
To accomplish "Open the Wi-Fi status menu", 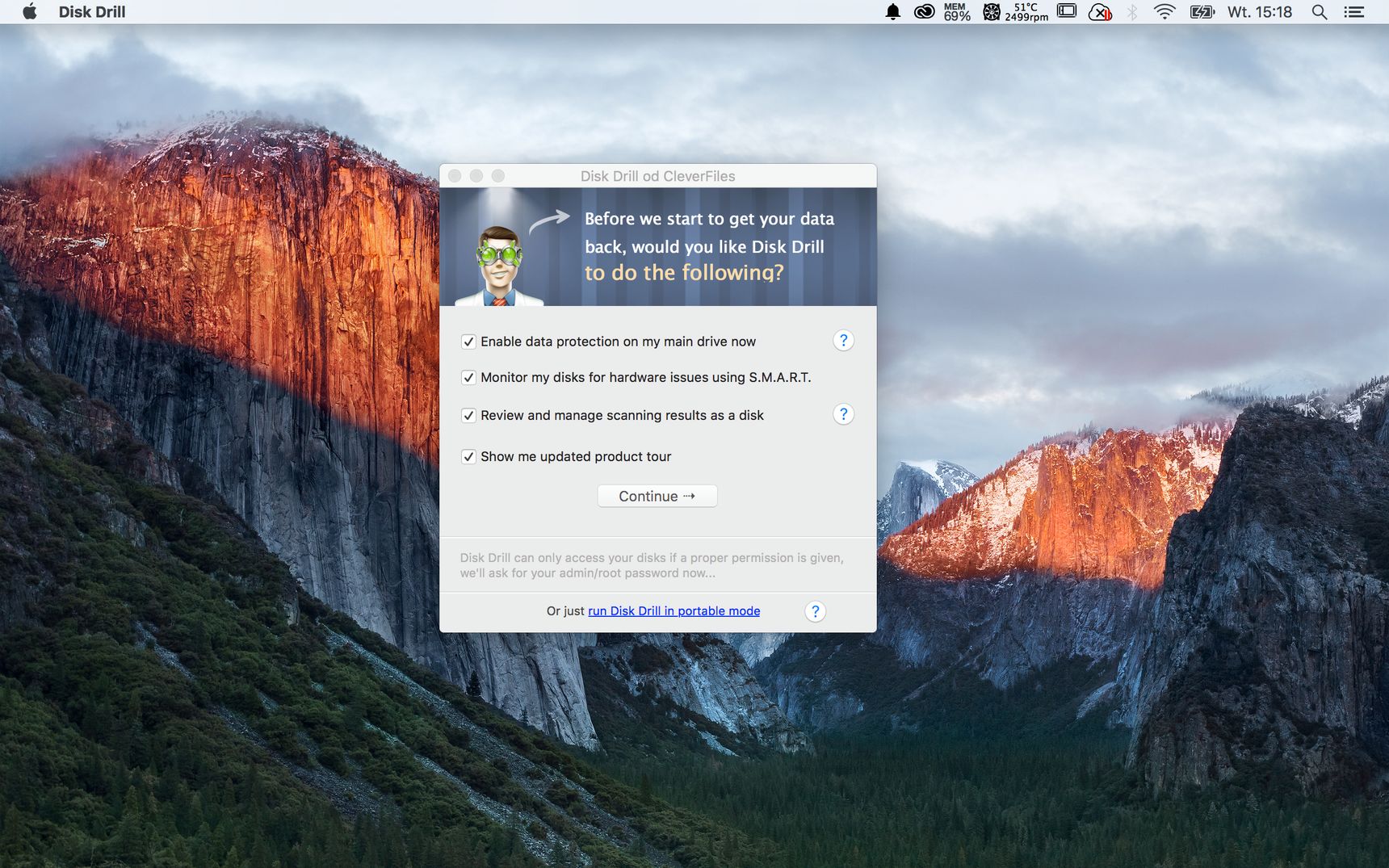I will (x=1164, y=11).
